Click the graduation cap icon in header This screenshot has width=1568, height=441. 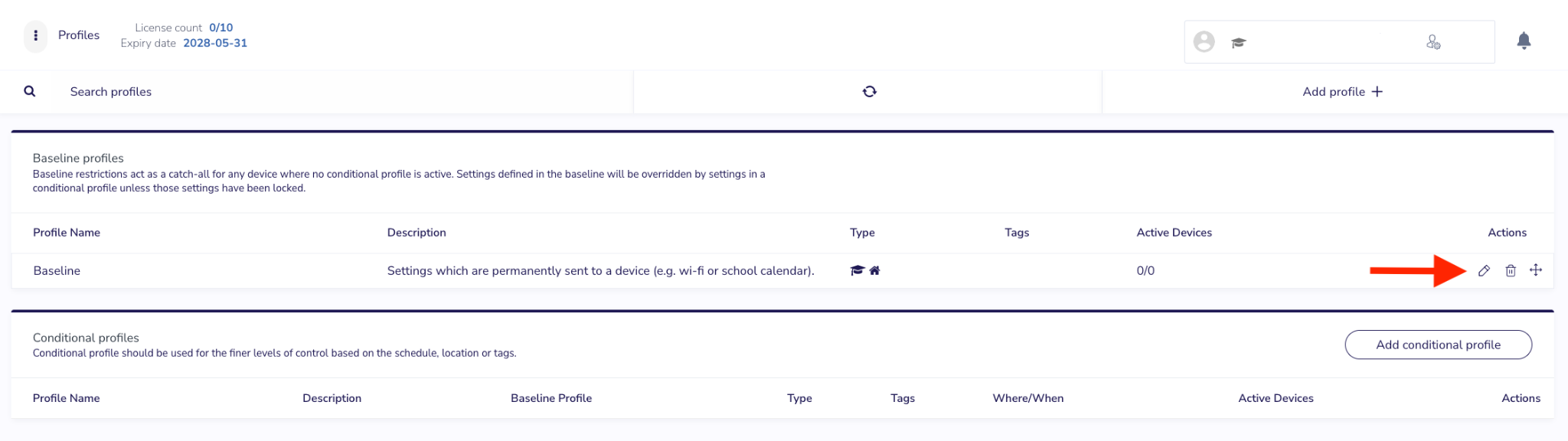coord(1239,43)
